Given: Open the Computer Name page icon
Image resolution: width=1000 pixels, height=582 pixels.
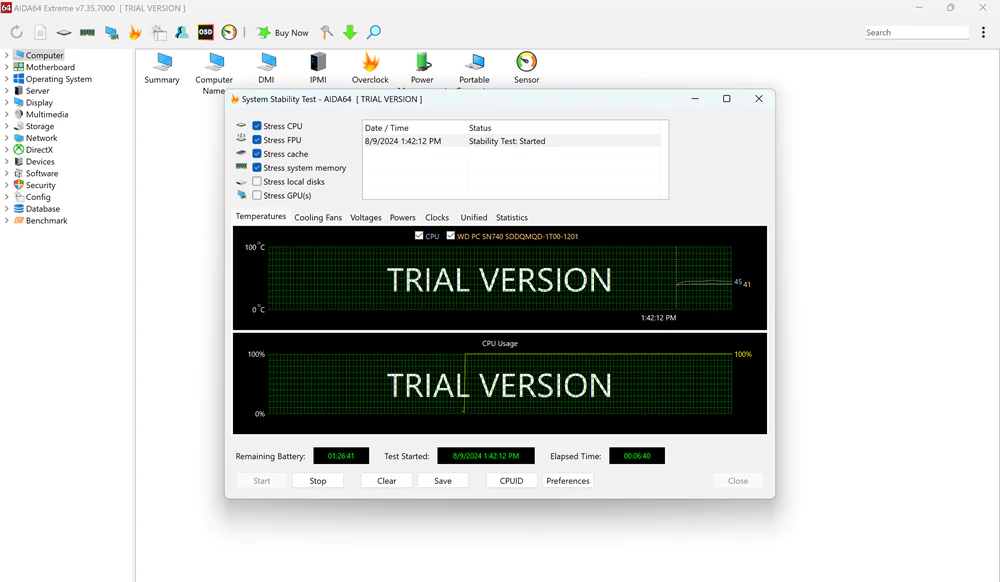Looking at the screenshot, I should [214, 73].
